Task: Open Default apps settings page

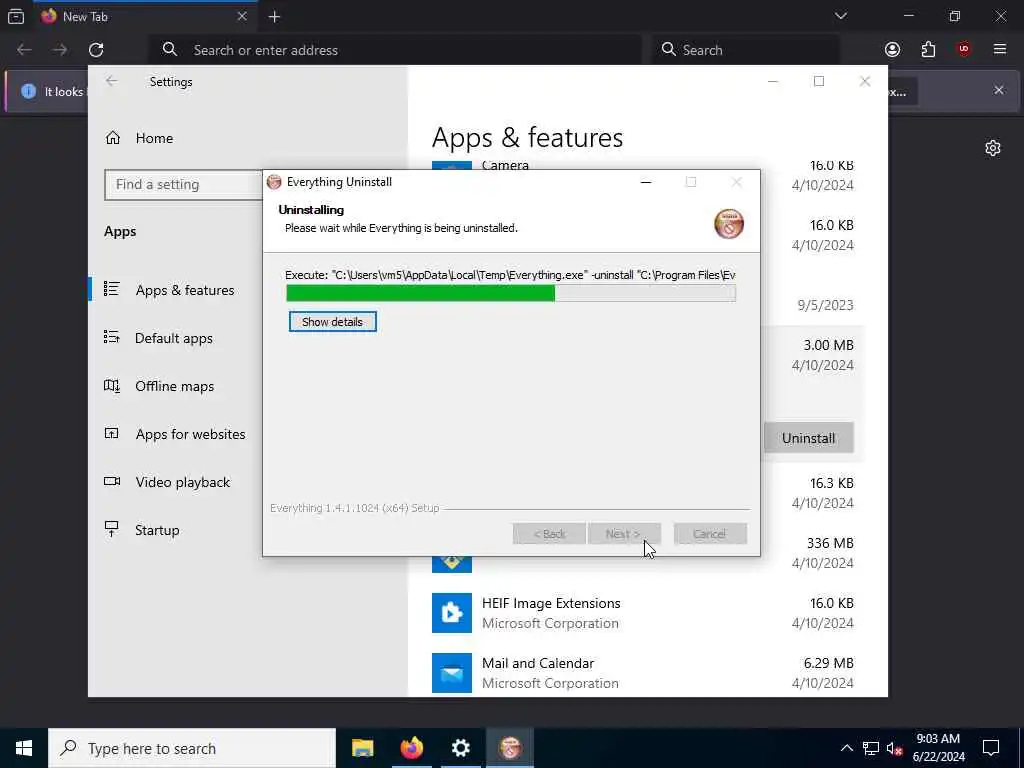Action: (174, 338)
